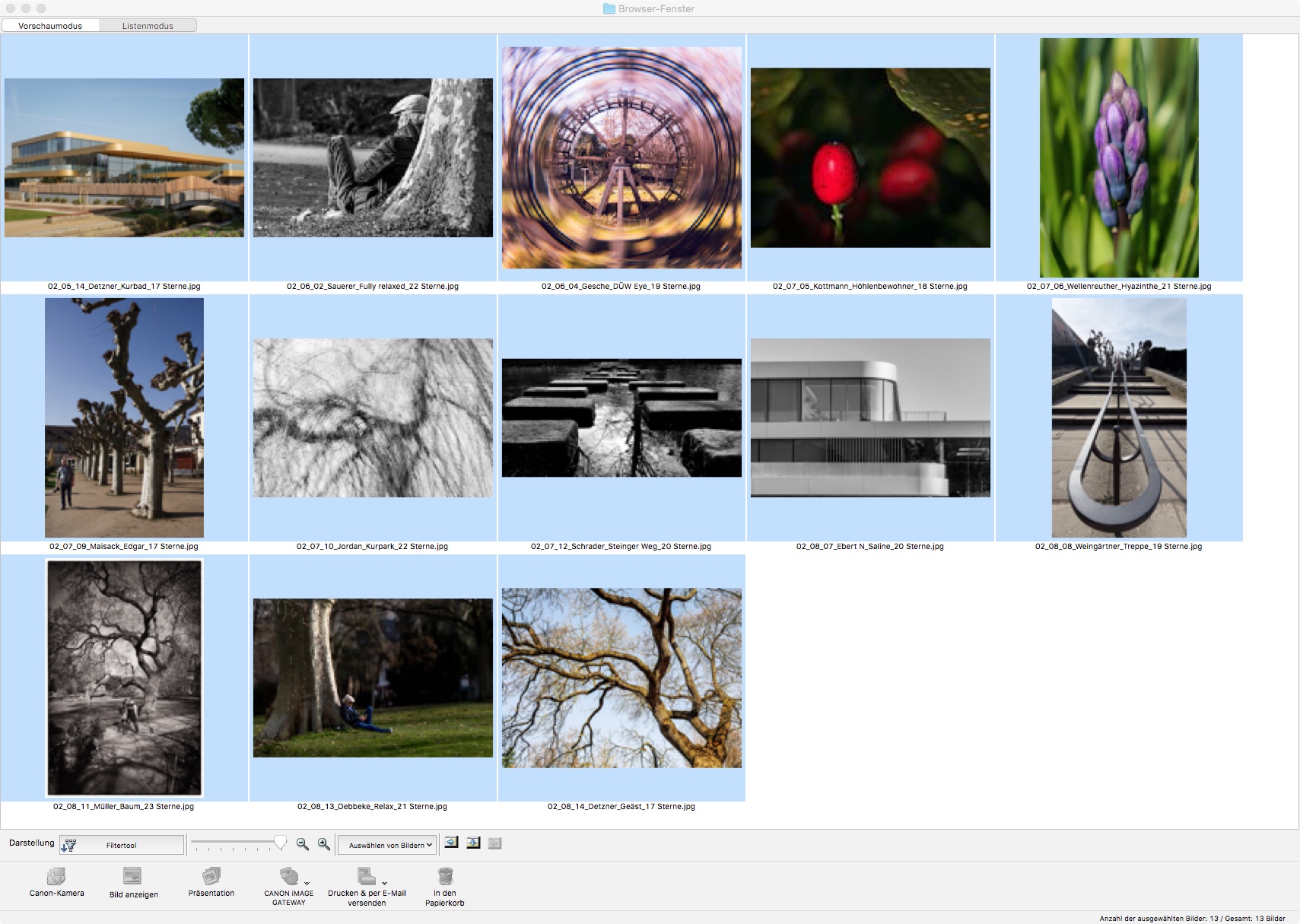Click the thumbnail size slider handle
Screen dimensions: 1300x924
pos(281,843)
